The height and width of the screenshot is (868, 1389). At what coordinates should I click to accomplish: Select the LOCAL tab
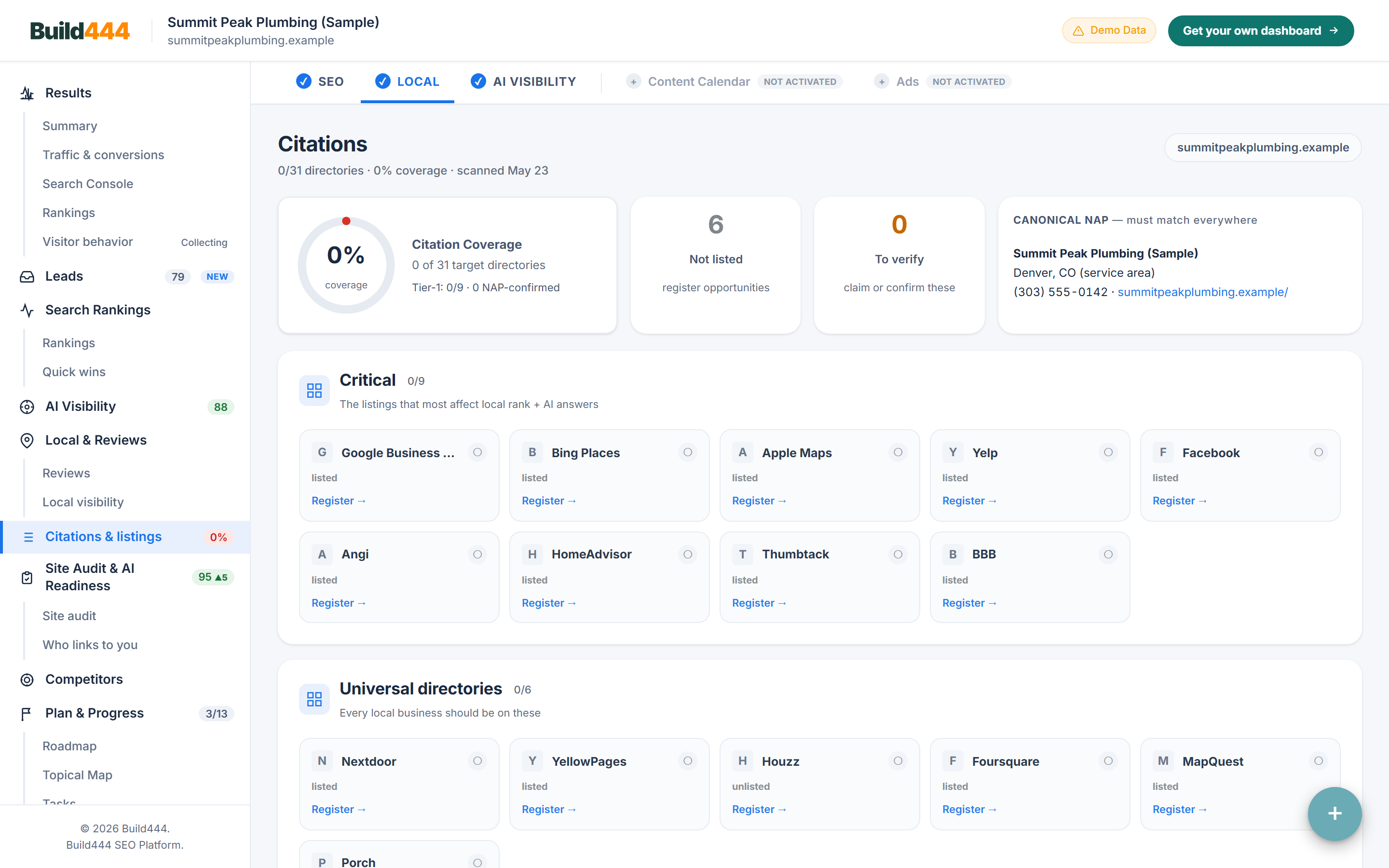pyautogui.click(x=407, y=82)
